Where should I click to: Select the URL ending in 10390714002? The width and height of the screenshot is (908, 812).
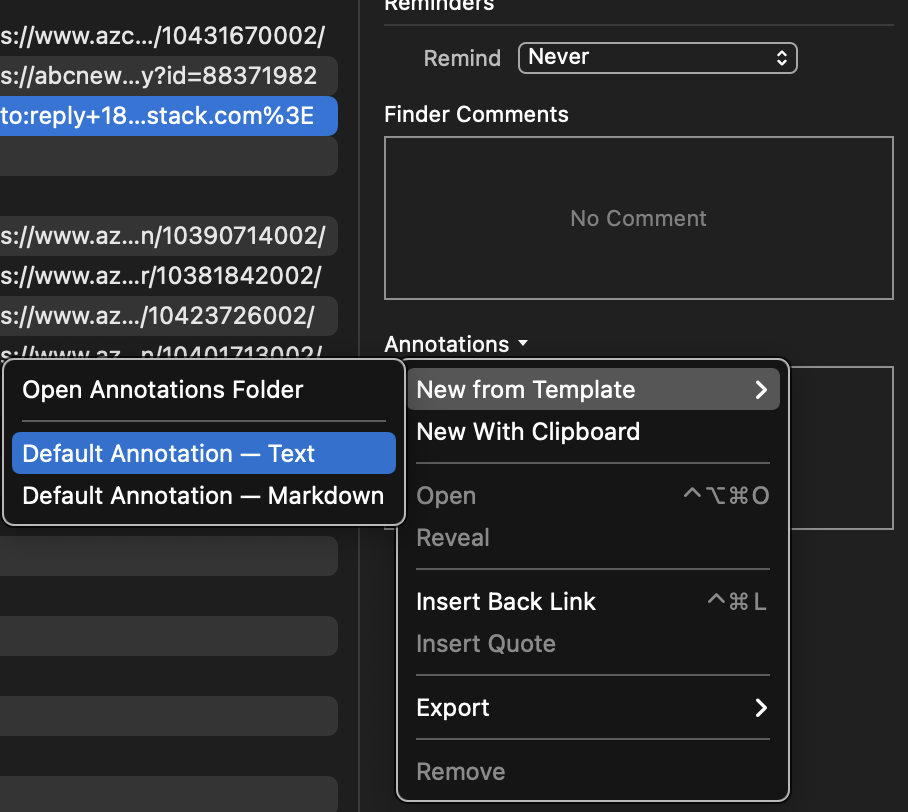click(160, 236)
